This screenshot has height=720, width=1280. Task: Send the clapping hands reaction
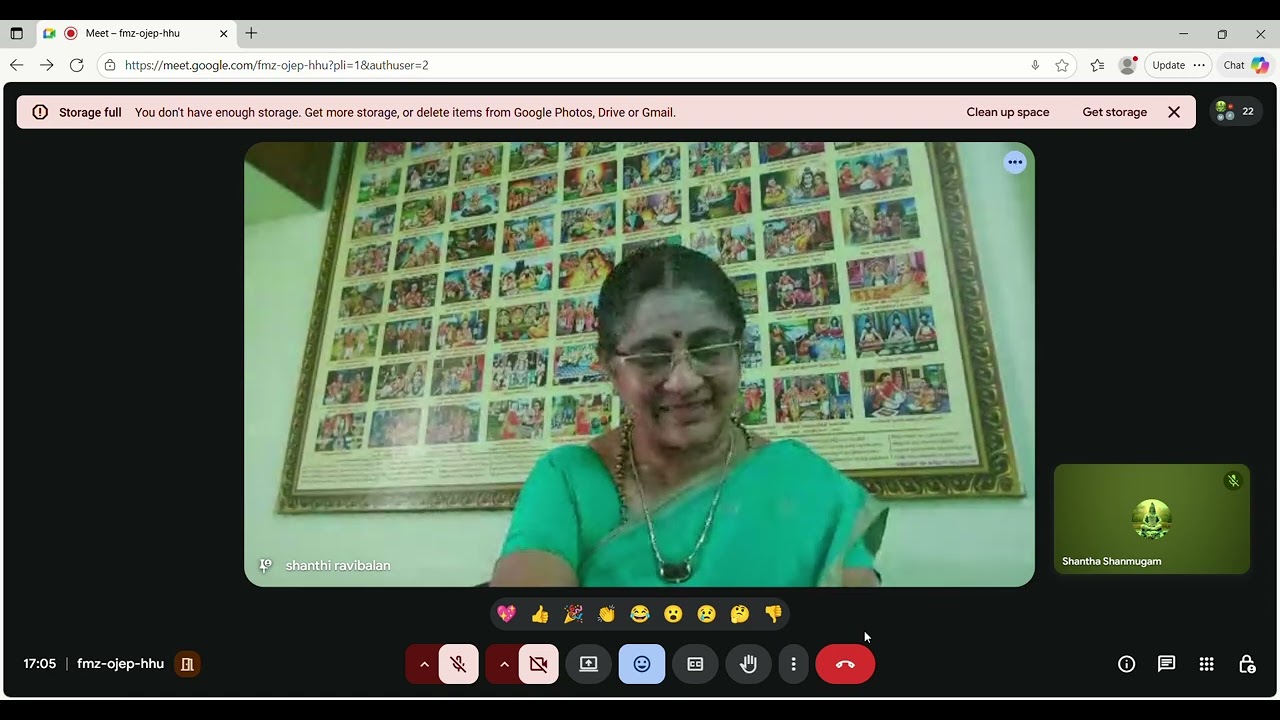(x=607, y=614)
